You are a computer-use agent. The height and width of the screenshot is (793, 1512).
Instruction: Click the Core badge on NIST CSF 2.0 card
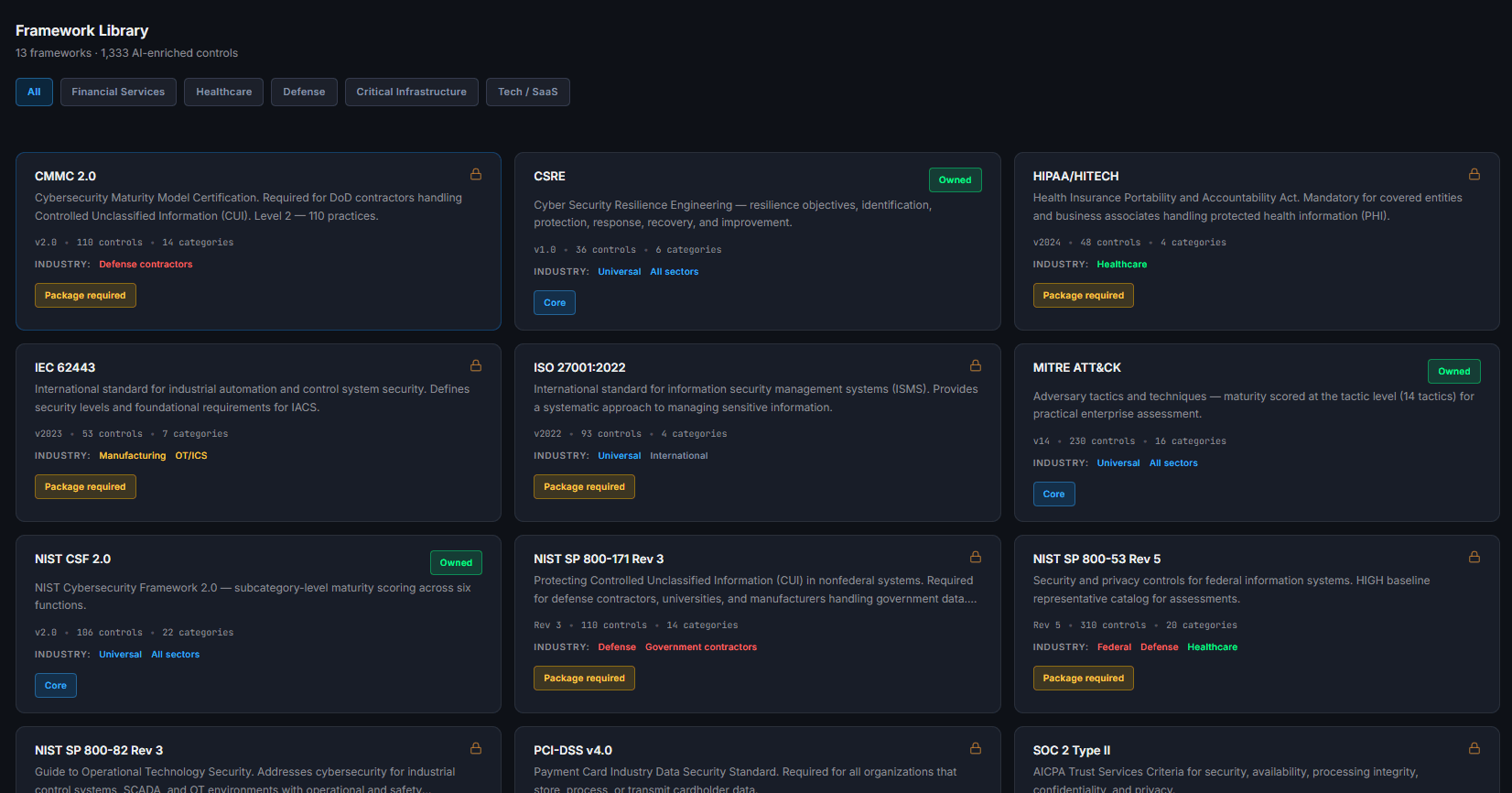pyautogui.click(x=56, y=685)
